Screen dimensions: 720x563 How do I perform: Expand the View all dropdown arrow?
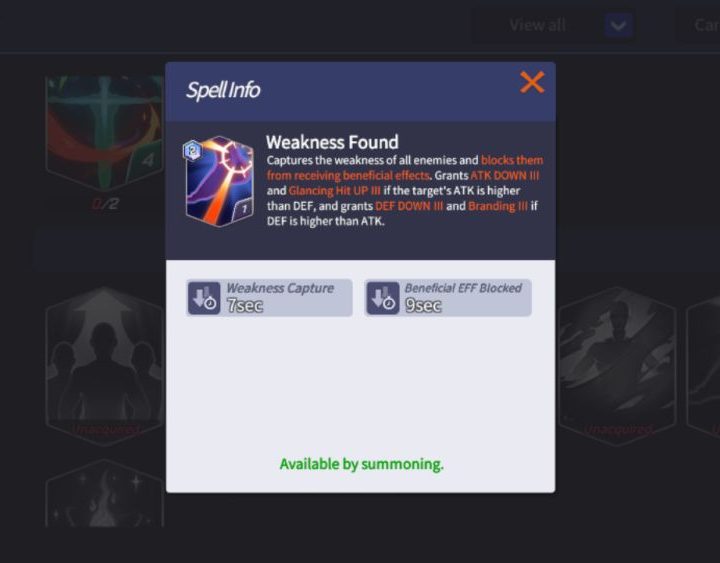coord(619,25)
